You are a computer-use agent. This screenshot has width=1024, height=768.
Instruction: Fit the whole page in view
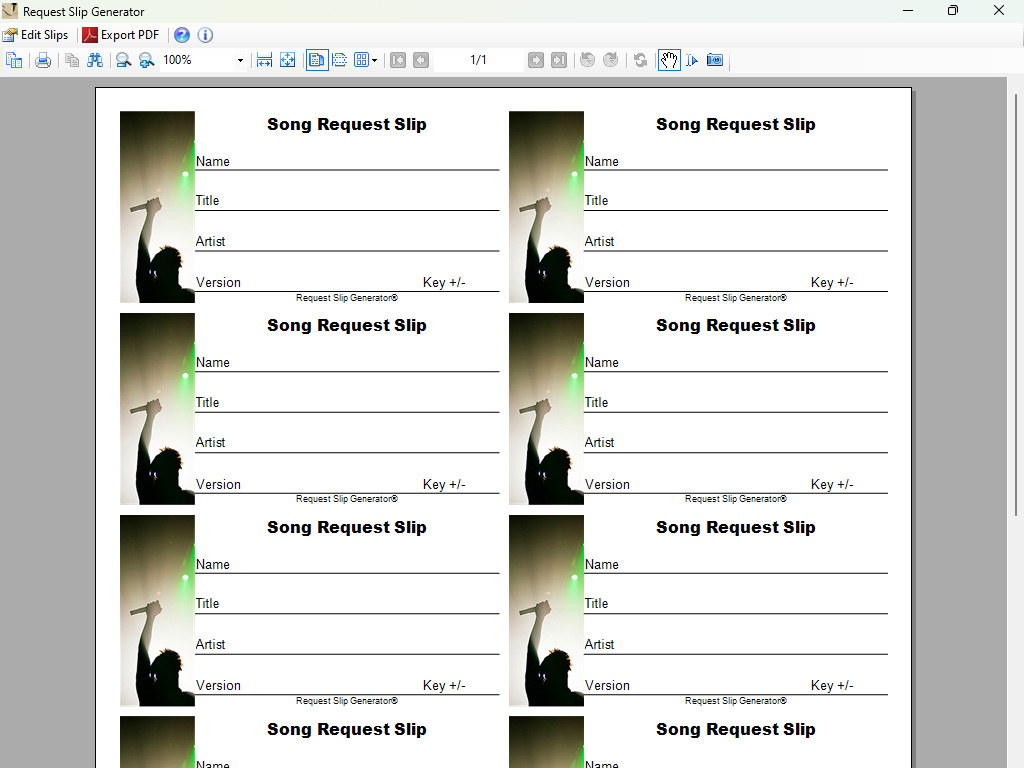coord(288,60)
